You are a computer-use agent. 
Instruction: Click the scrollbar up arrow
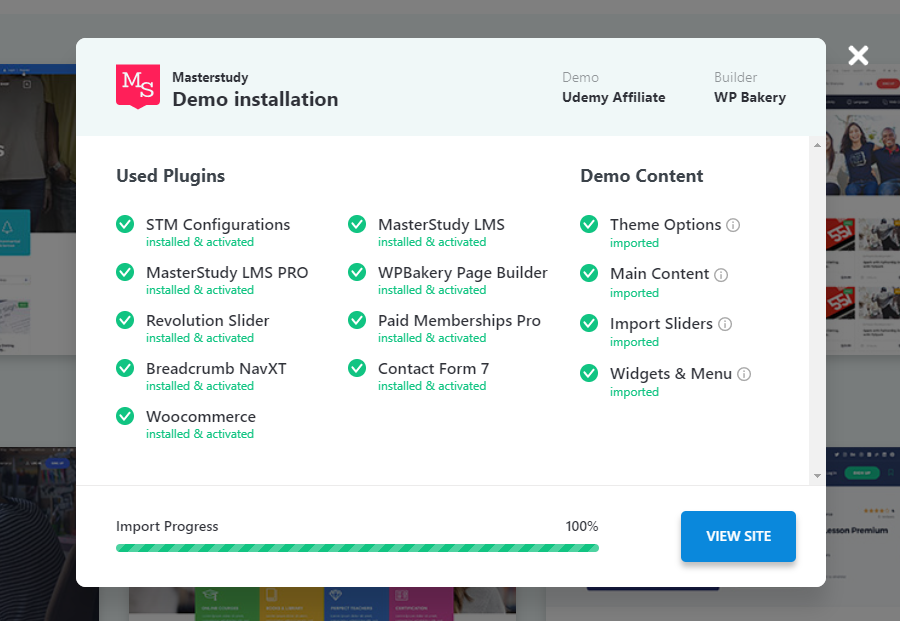tap(817, 145)
